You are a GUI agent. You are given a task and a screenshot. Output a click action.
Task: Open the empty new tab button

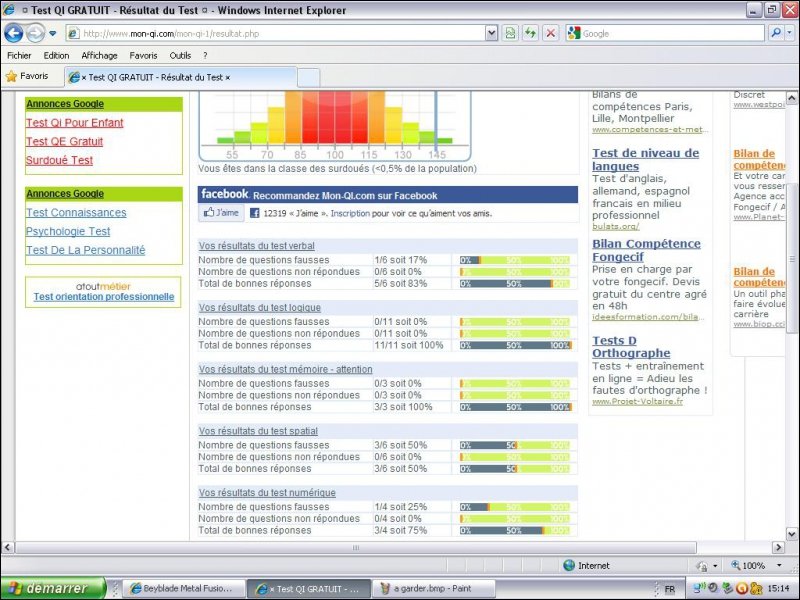tap(309, 77)
